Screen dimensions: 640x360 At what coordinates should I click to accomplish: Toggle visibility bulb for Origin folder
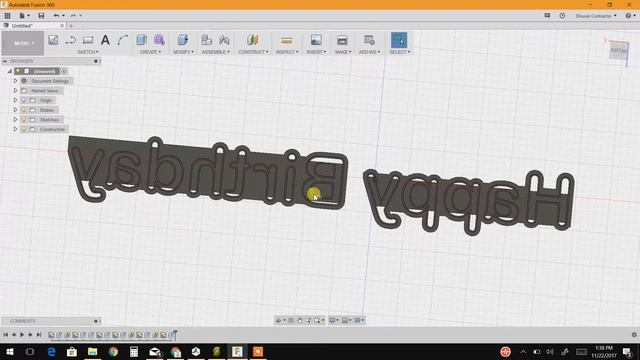click(24, 100)
